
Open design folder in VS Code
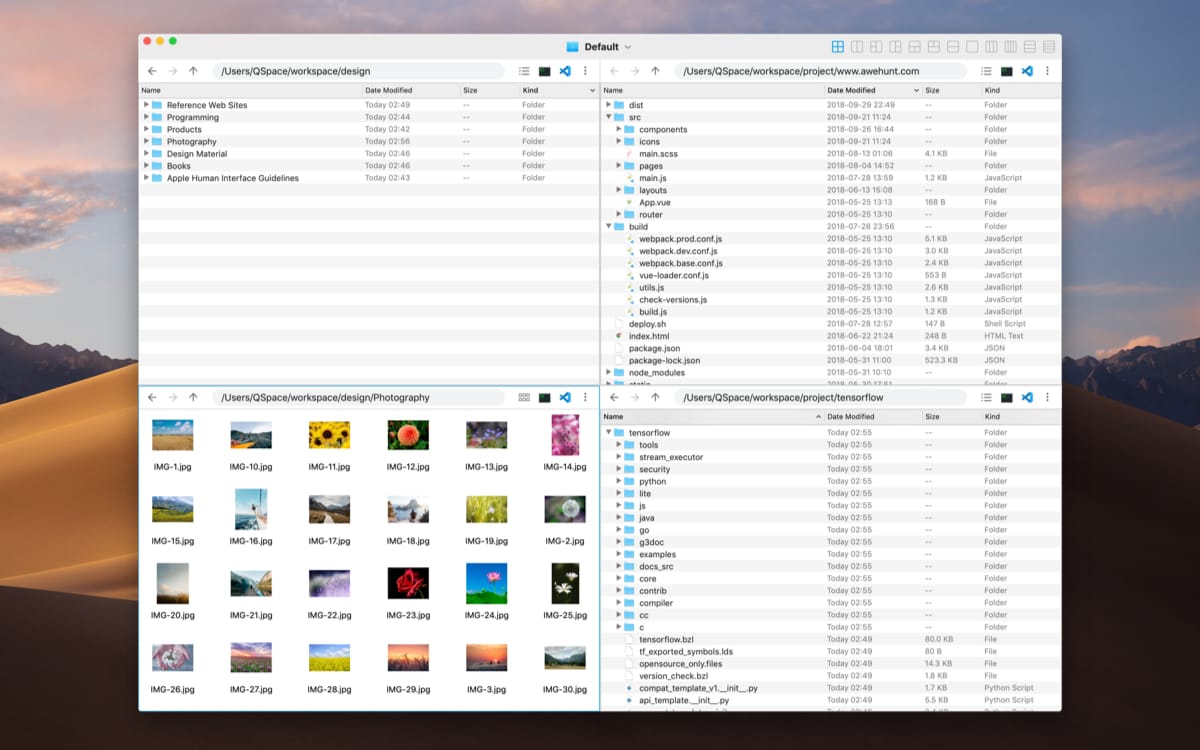tap(565, 71)
